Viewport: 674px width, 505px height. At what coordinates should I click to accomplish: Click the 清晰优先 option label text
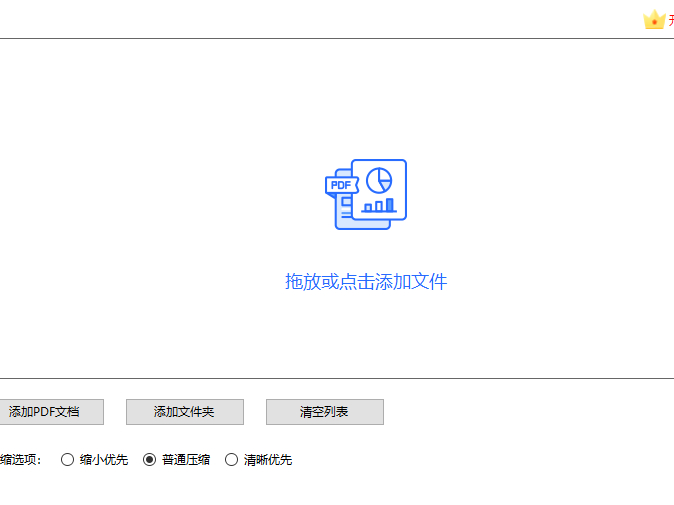[268, 460]
